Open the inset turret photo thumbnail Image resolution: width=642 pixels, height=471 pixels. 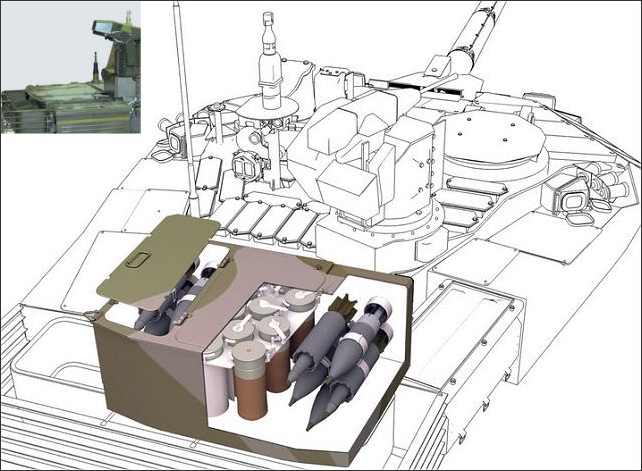pos(71,68)
